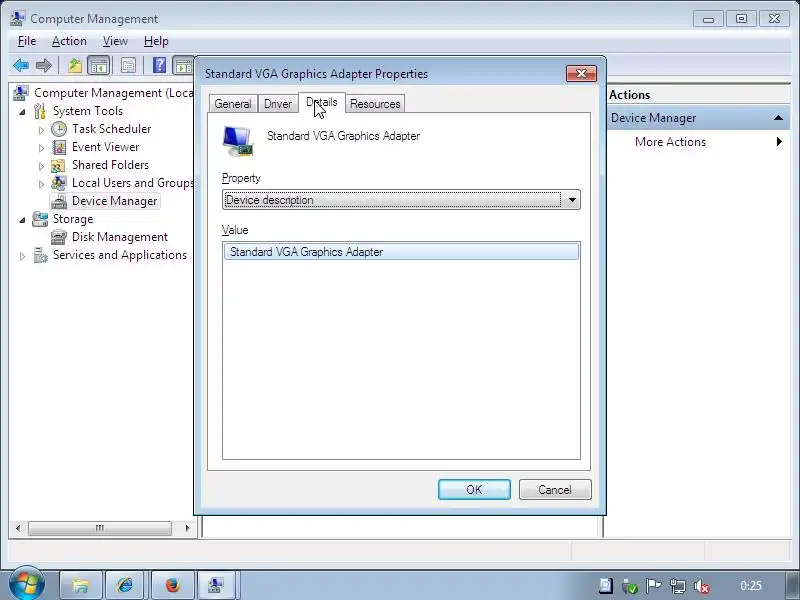Click the muted volume tray icon

coord(703,586)
